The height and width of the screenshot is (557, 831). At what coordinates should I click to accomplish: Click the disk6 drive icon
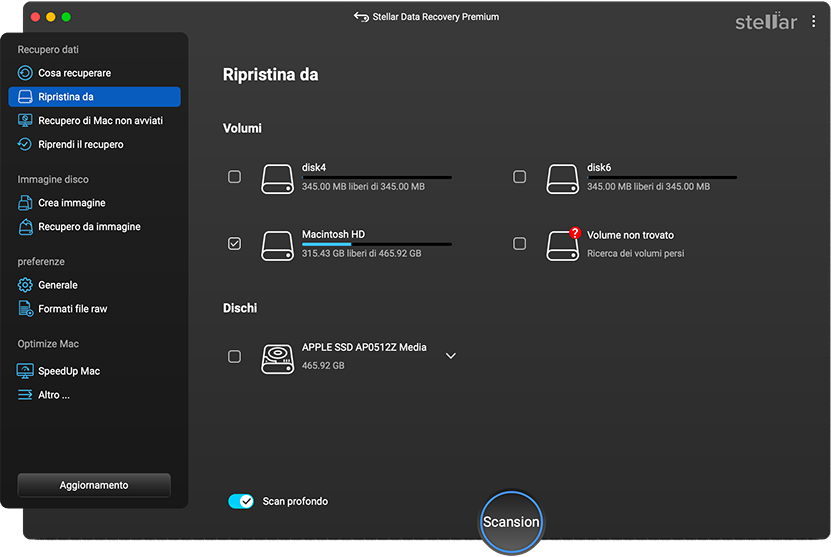562,179
